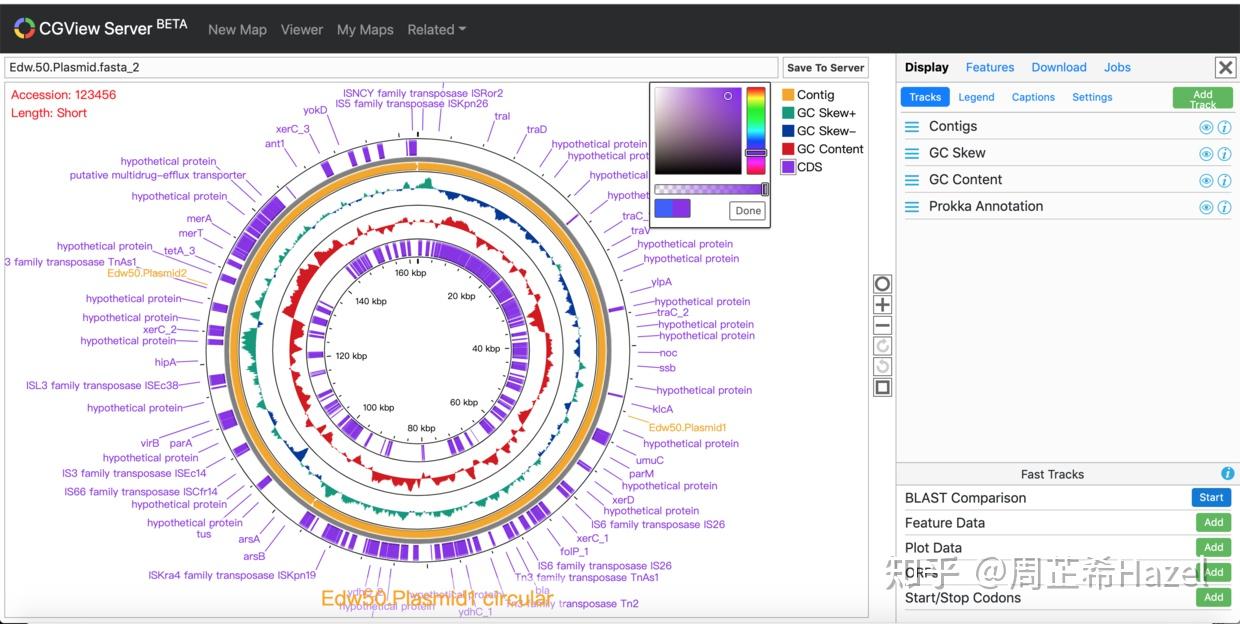Open New Map in the navbar
This screenshot has height=624, width=1240.
[x=237, y=30]
